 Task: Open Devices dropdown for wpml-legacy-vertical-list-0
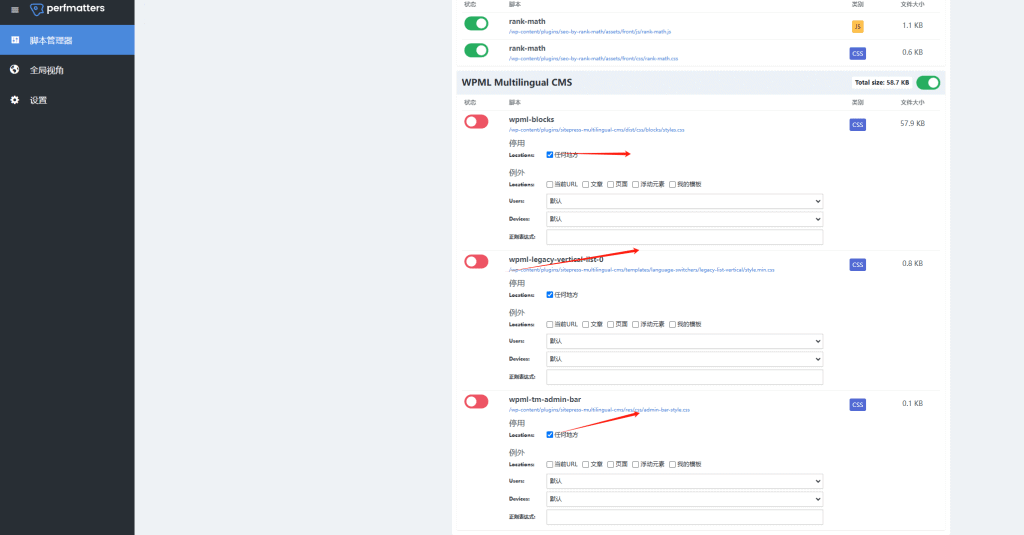(x=684, y=359)
